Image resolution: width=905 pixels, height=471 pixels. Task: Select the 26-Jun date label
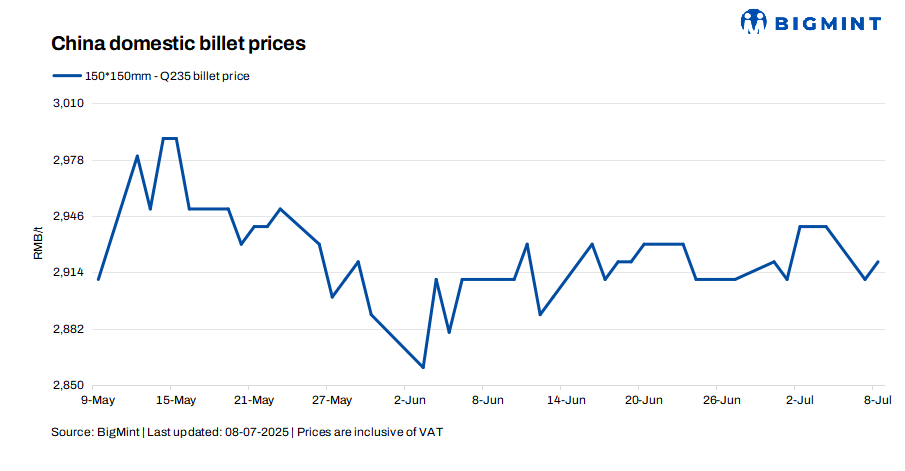click(722, 400)
